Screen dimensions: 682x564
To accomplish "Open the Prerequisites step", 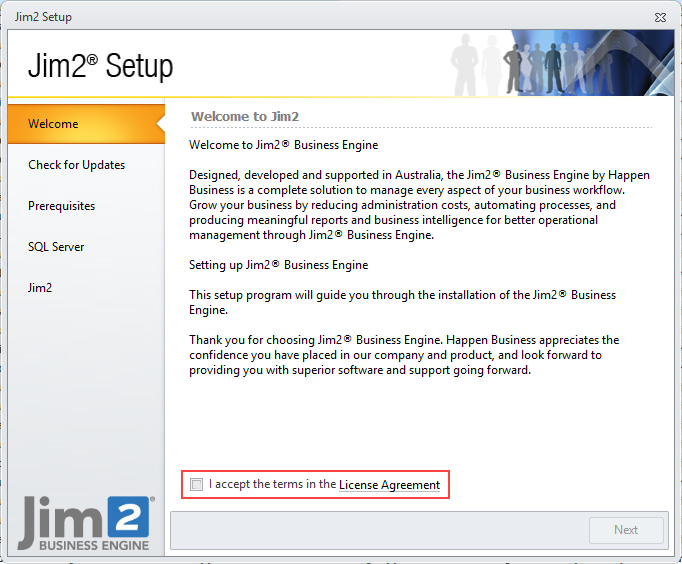I will tap(61, 206).
